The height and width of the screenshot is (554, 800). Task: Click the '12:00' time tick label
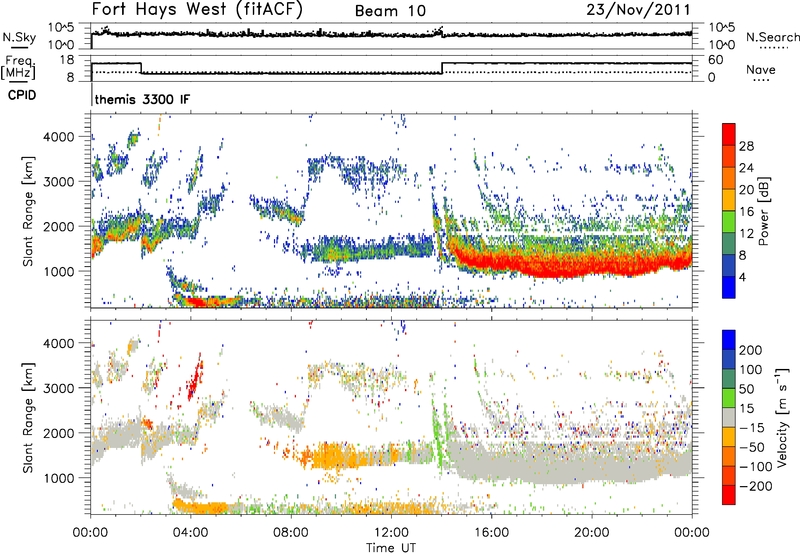[391, 533]
